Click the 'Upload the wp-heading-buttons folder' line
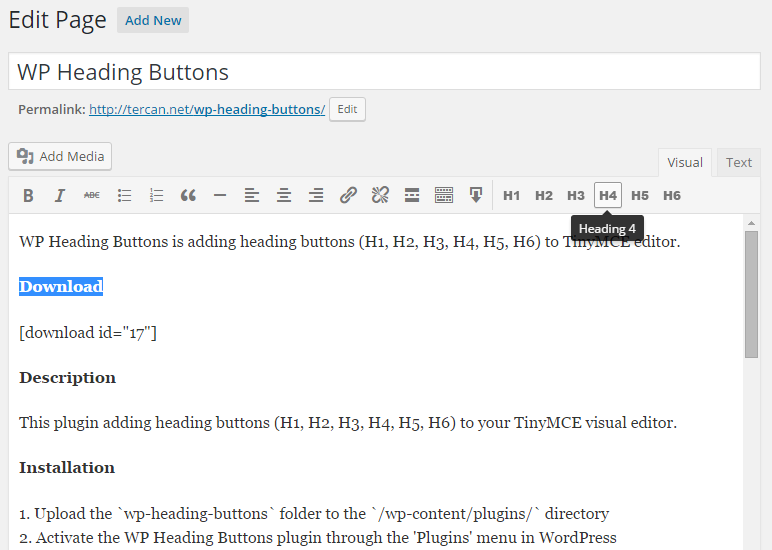The height and width of the screenshot is (550, 772). pyautogui.click(x=314, y=514)
